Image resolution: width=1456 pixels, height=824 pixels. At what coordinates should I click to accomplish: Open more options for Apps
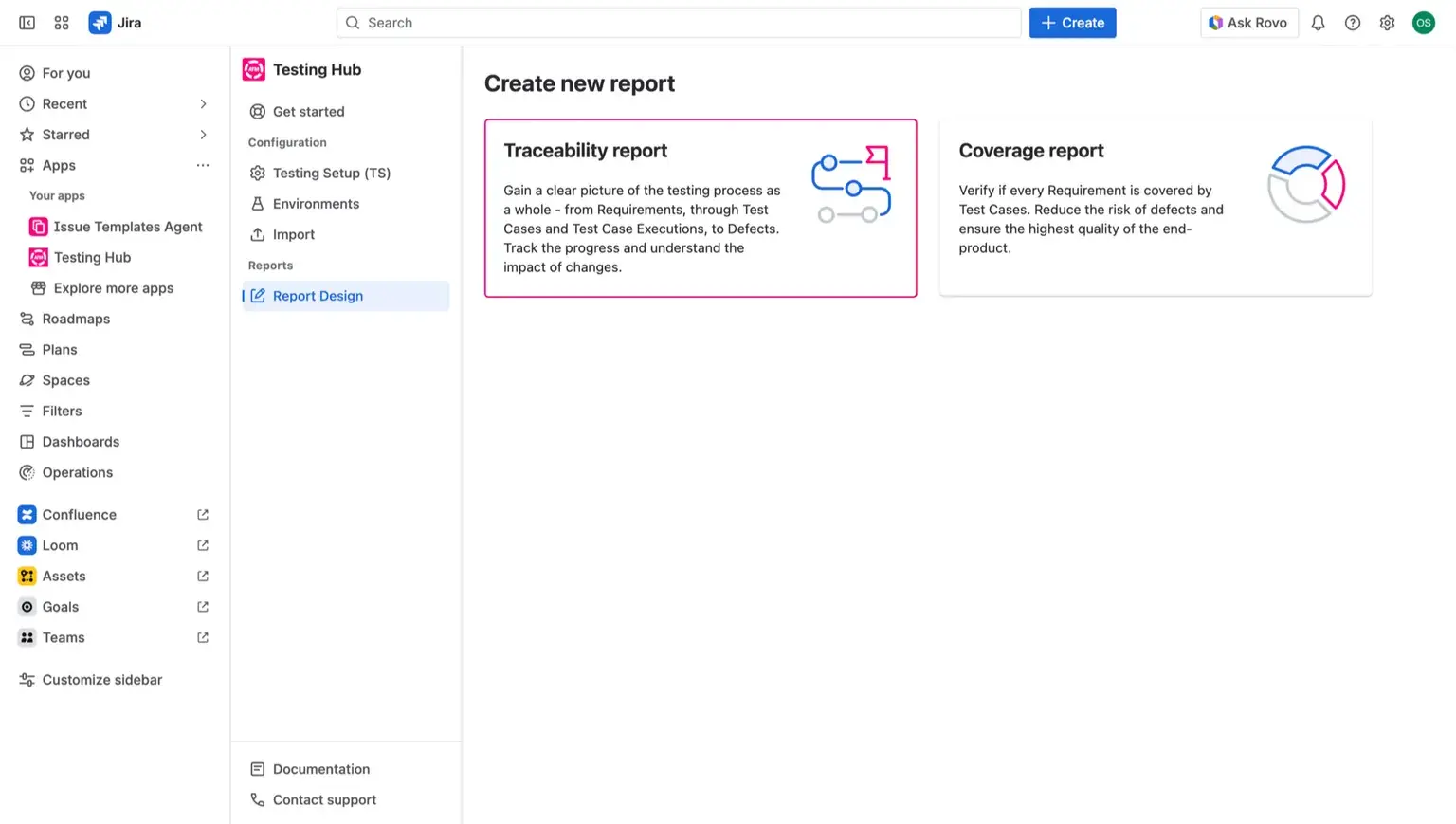click(x=202, y=165)
